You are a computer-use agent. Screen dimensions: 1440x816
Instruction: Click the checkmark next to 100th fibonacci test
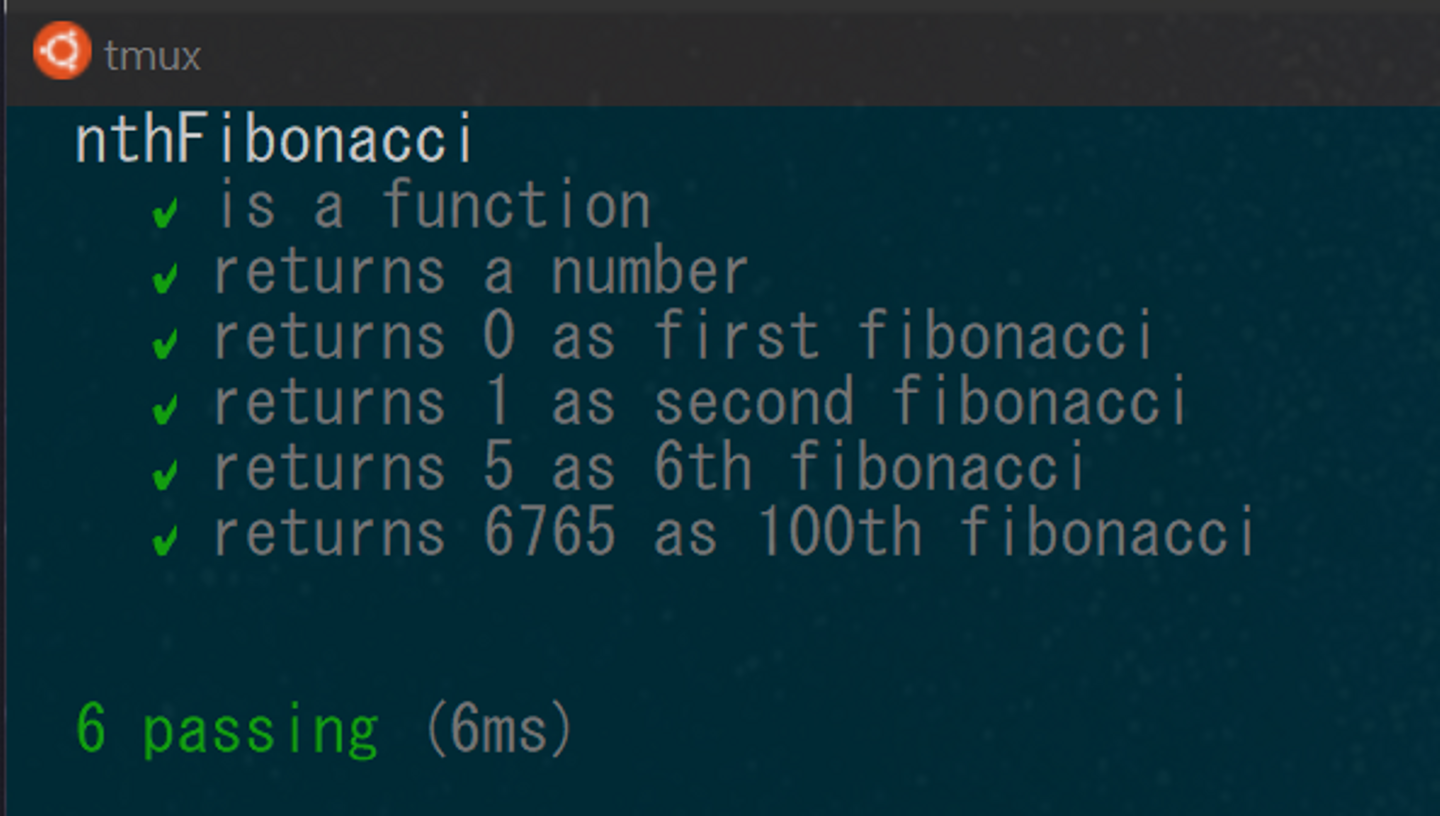click(166, 540)
